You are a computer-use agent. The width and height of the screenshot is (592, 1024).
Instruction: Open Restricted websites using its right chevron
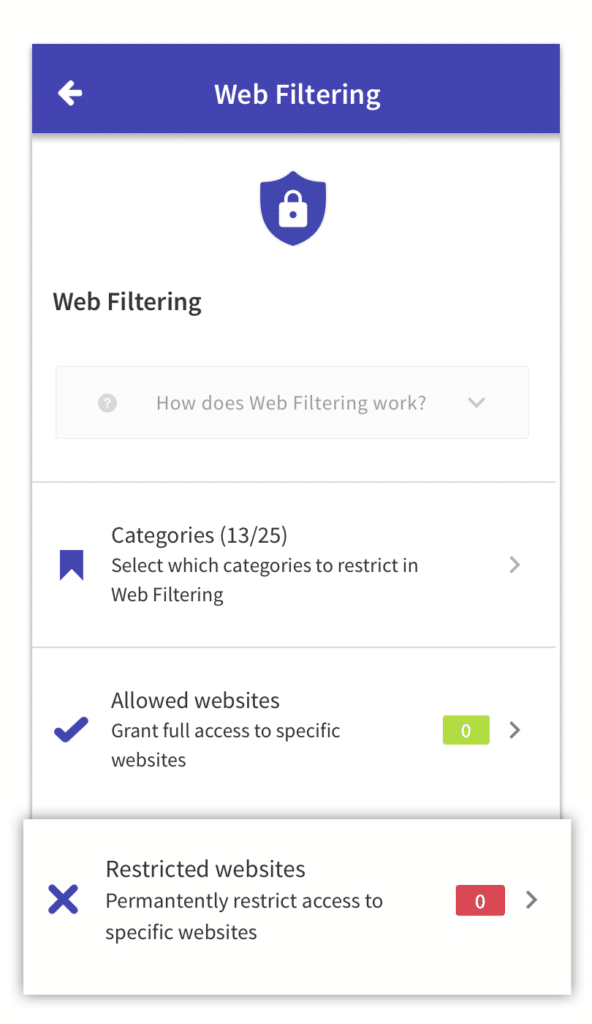(x=531, y=900)
